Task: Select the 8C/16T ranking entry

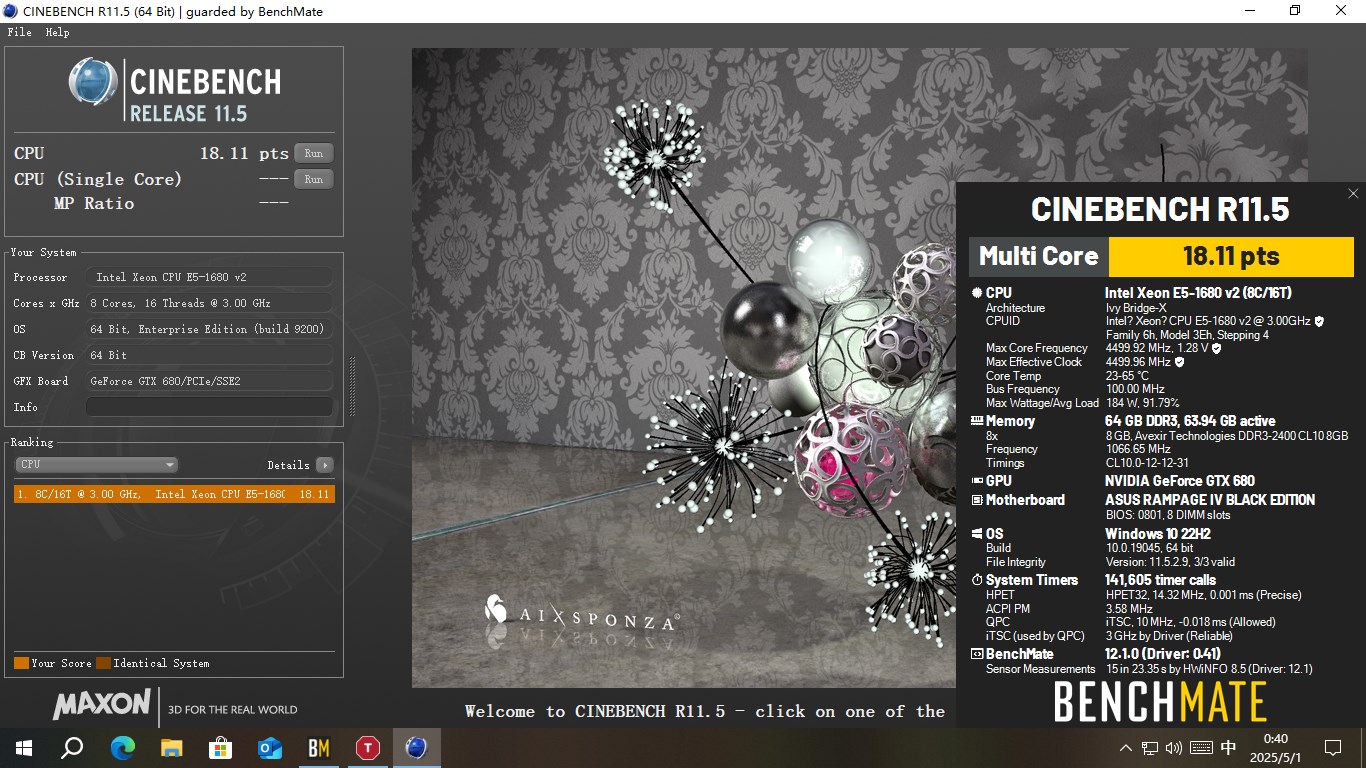Action: (x=174, y=494)
